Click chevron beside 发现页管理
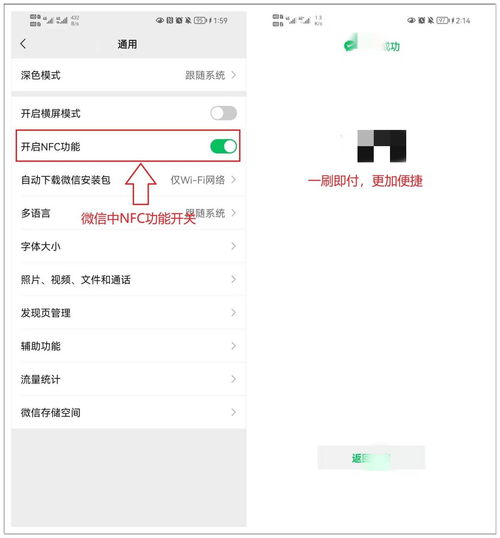 coord(233,313)
